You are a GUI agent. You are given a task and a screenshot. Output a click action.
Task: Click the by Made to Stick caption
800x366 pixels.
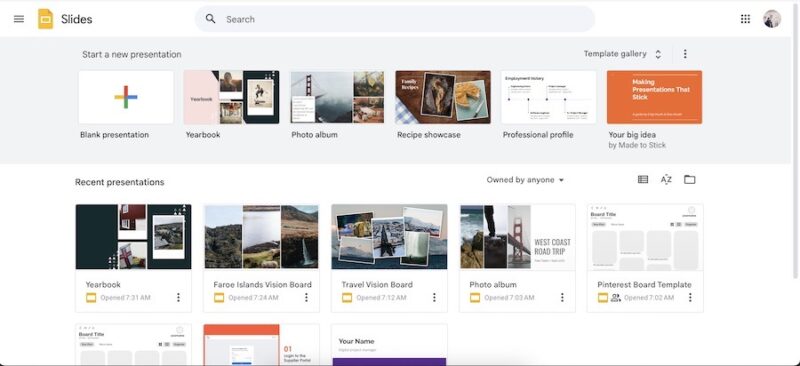click(637, 145)
